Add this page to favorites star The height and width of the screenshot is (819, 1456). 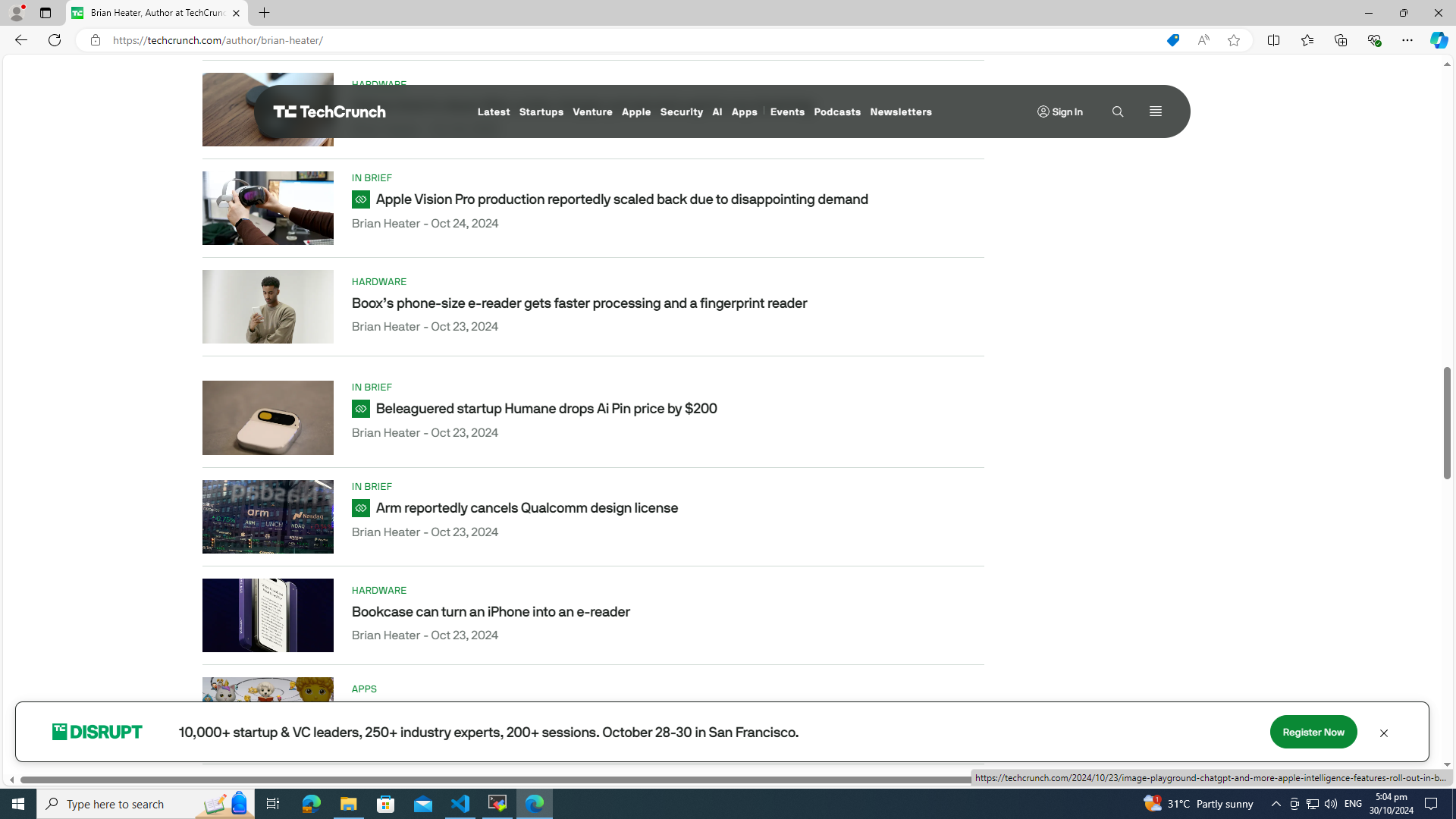1234,40
